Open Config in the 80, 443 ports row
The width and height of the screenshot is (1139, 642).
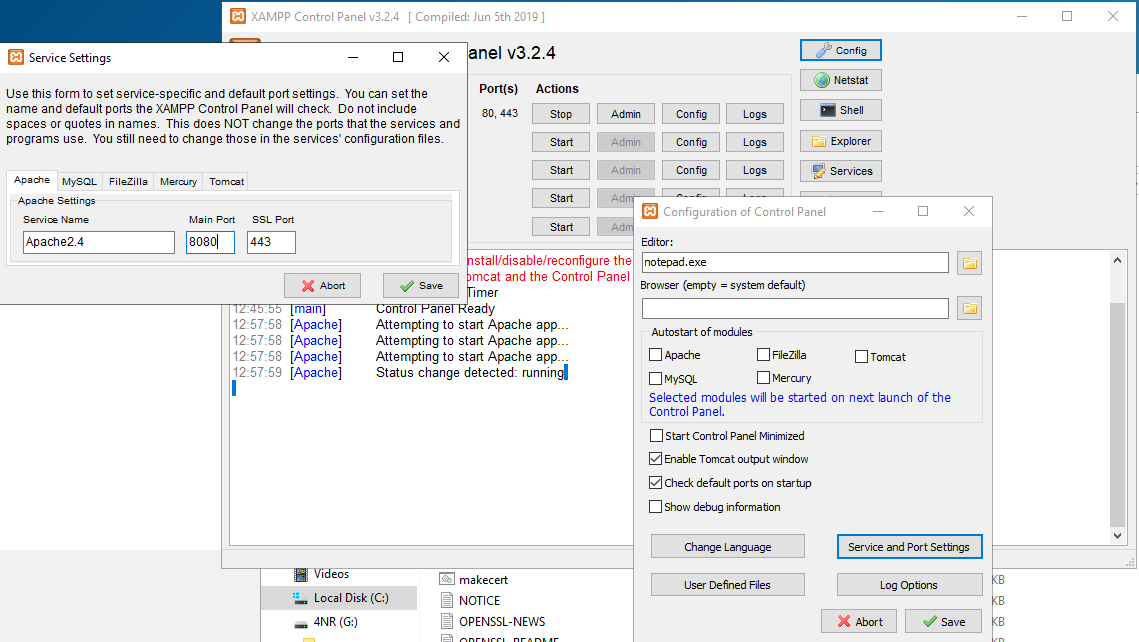tap(691, 114)
